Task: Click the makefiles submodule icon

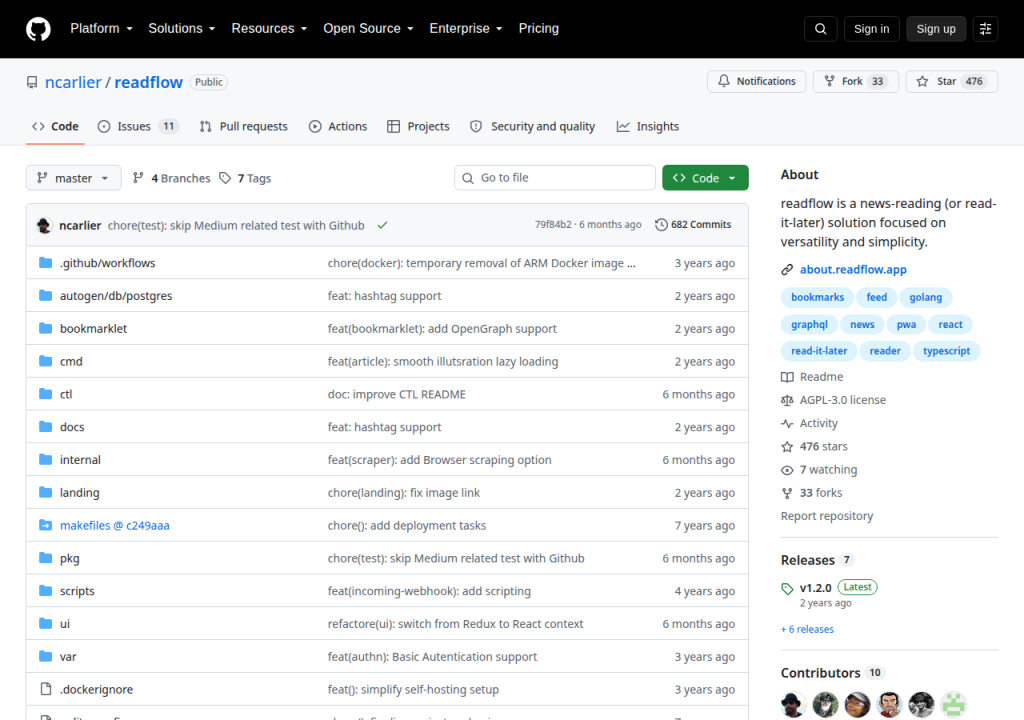Action: (46, 525)
